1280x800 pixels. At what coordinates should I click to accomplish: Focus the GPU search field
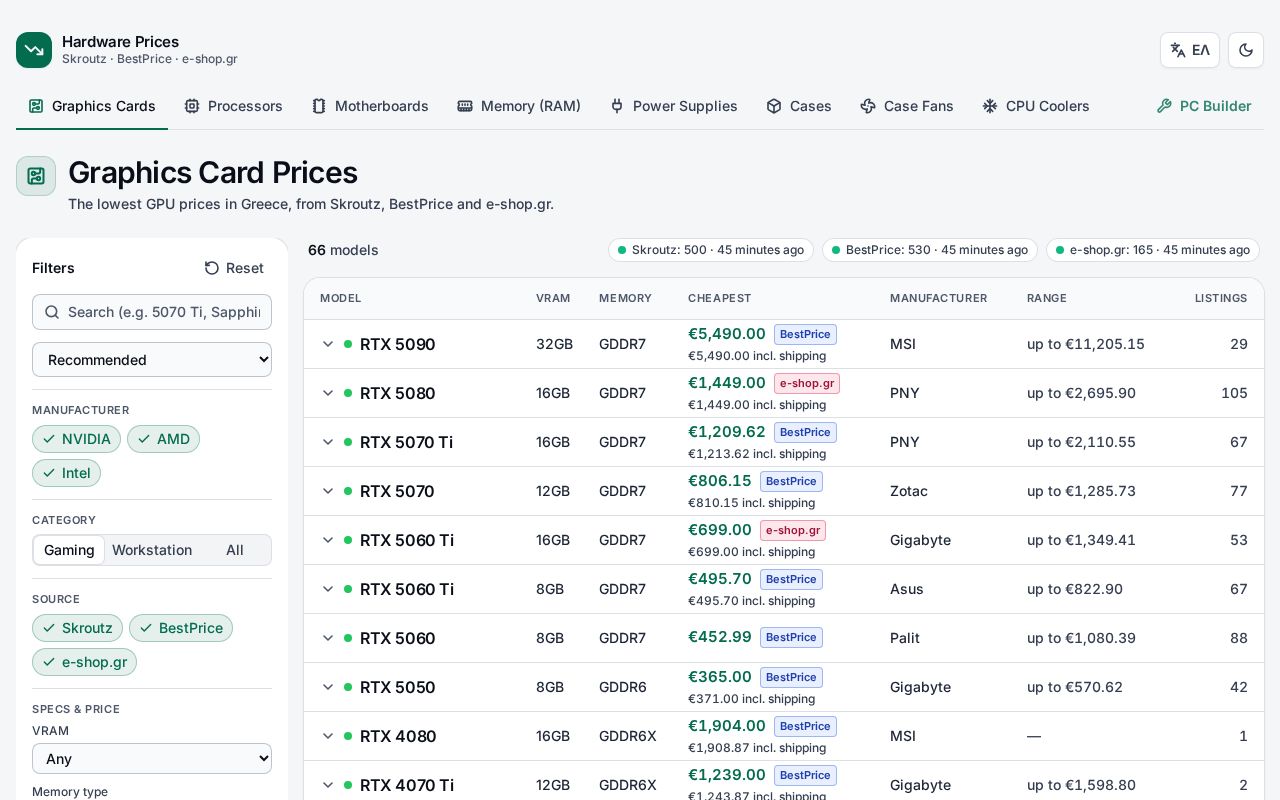click(152, 312)
